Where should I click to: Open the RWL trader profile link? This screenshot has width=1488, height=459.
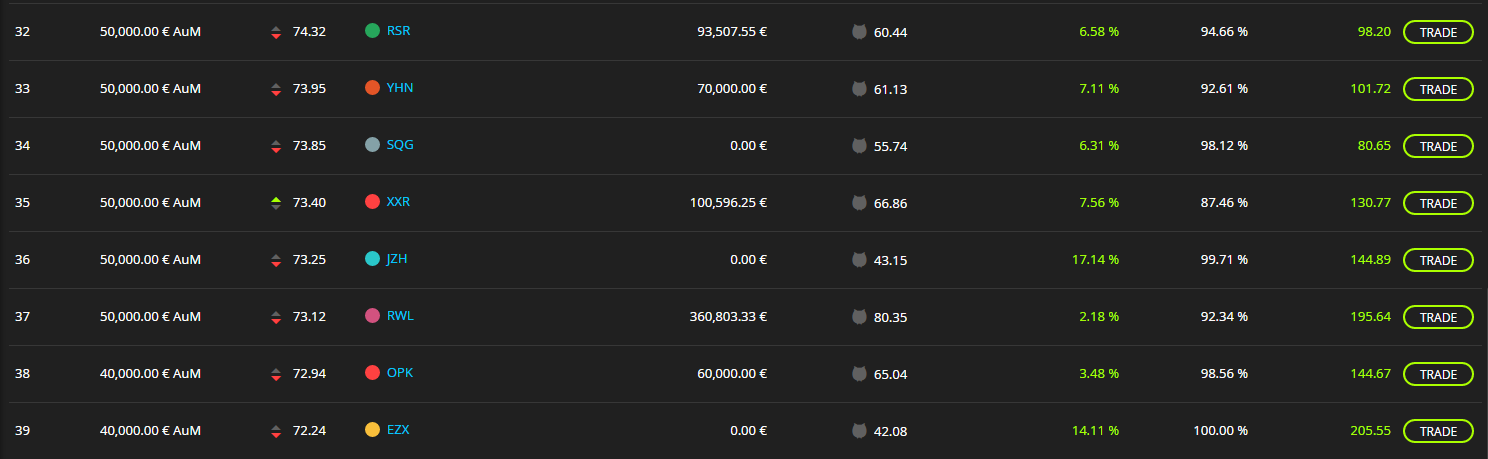pyautogui.click(x=400, y=316)
